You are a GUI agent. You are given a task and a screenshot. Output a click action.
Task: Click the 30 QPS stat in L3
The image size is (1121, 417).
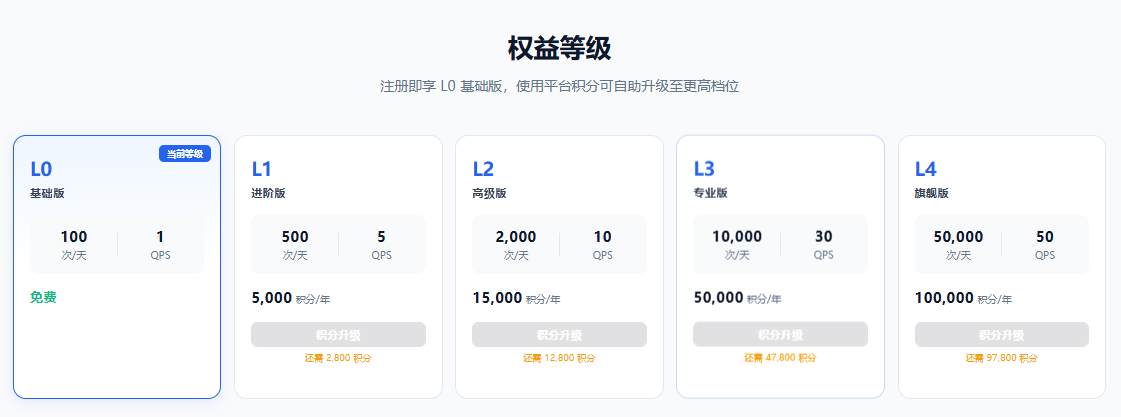click(x=824, y=245)
